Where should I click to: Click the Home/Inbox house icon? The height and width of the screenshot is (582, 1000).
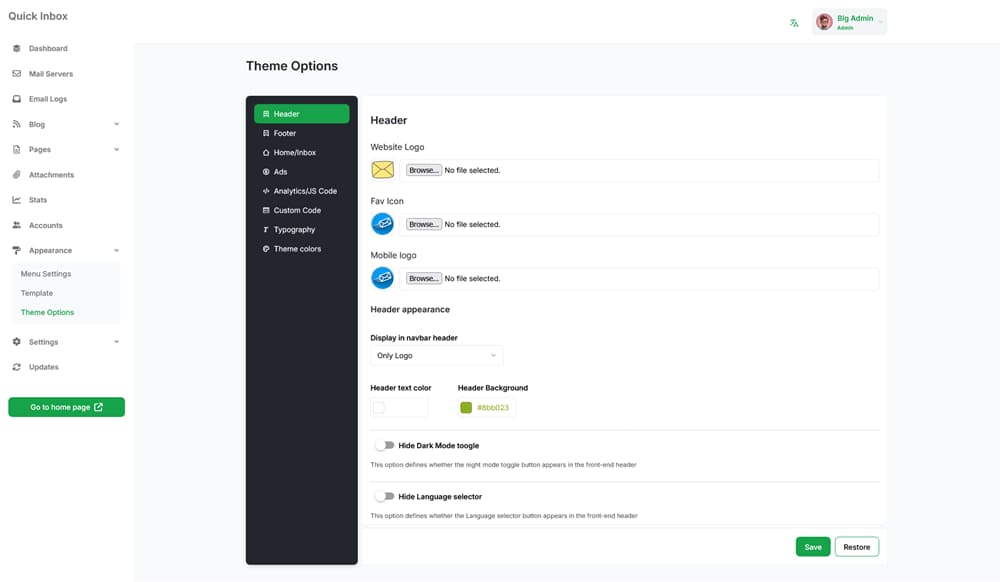coord(266,153)
